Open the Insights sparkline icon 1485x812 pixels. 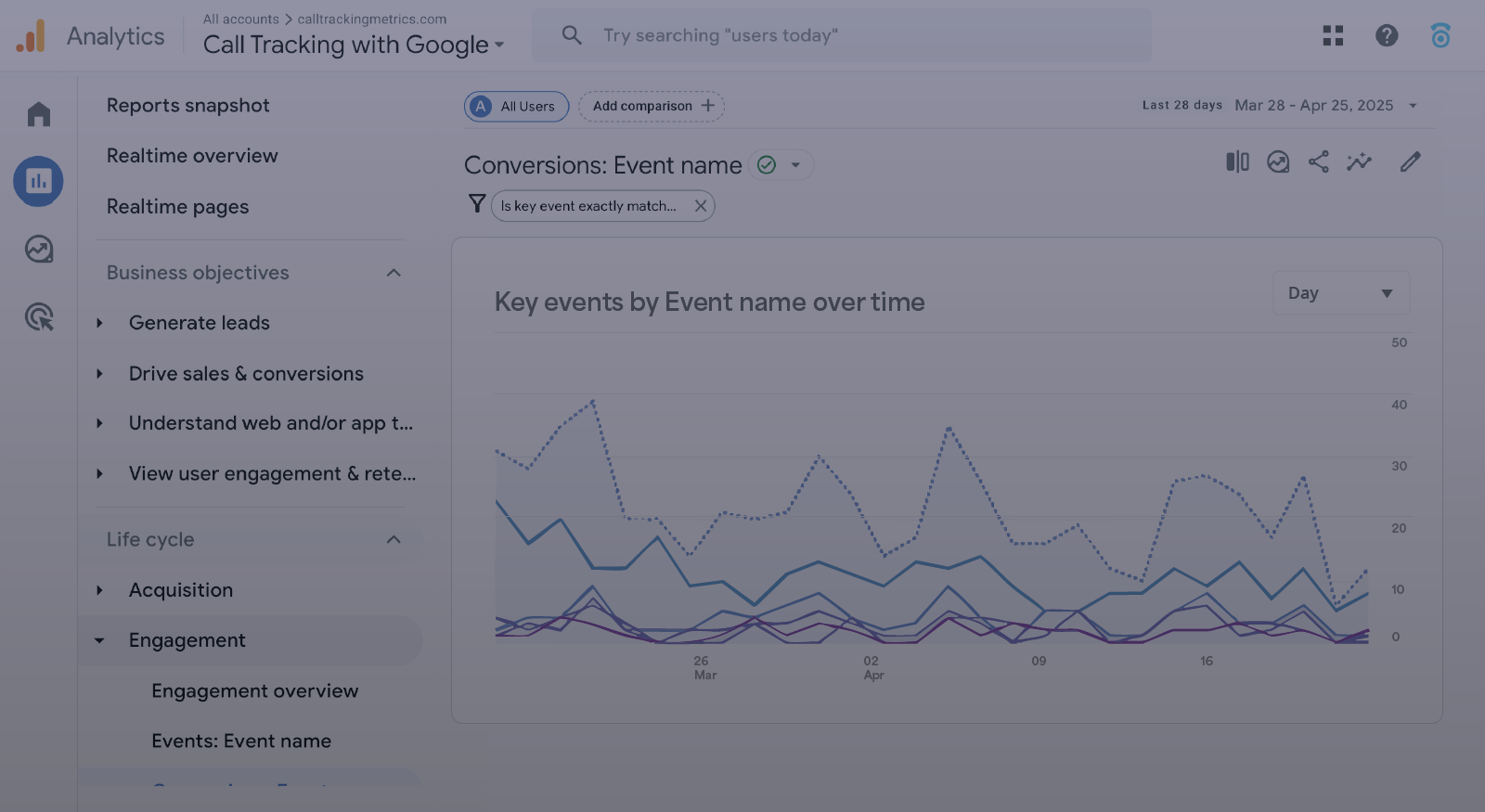coord(1359,162)
